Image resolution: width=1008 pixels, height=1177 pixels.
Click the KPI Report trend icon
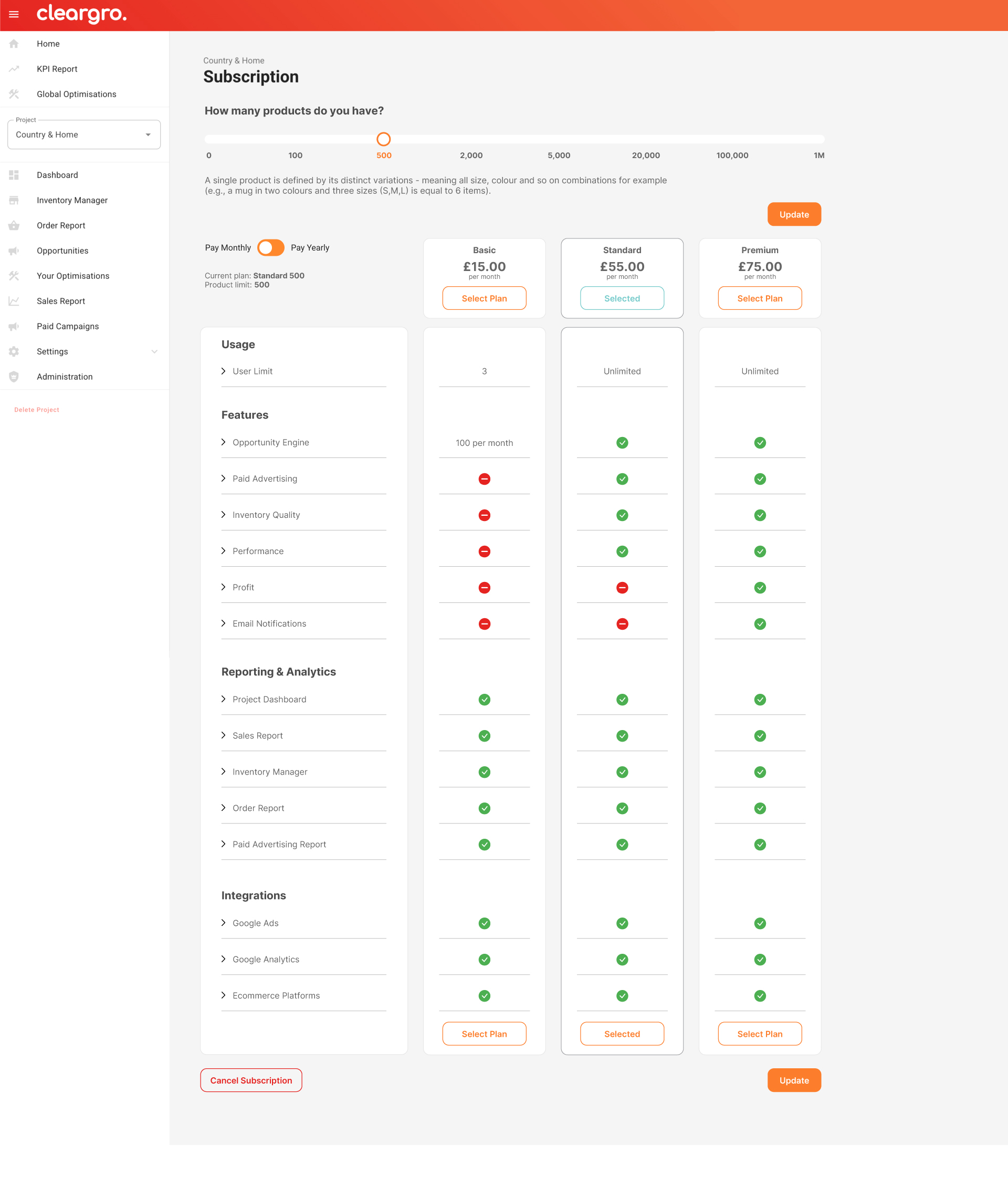click(14, 69)
